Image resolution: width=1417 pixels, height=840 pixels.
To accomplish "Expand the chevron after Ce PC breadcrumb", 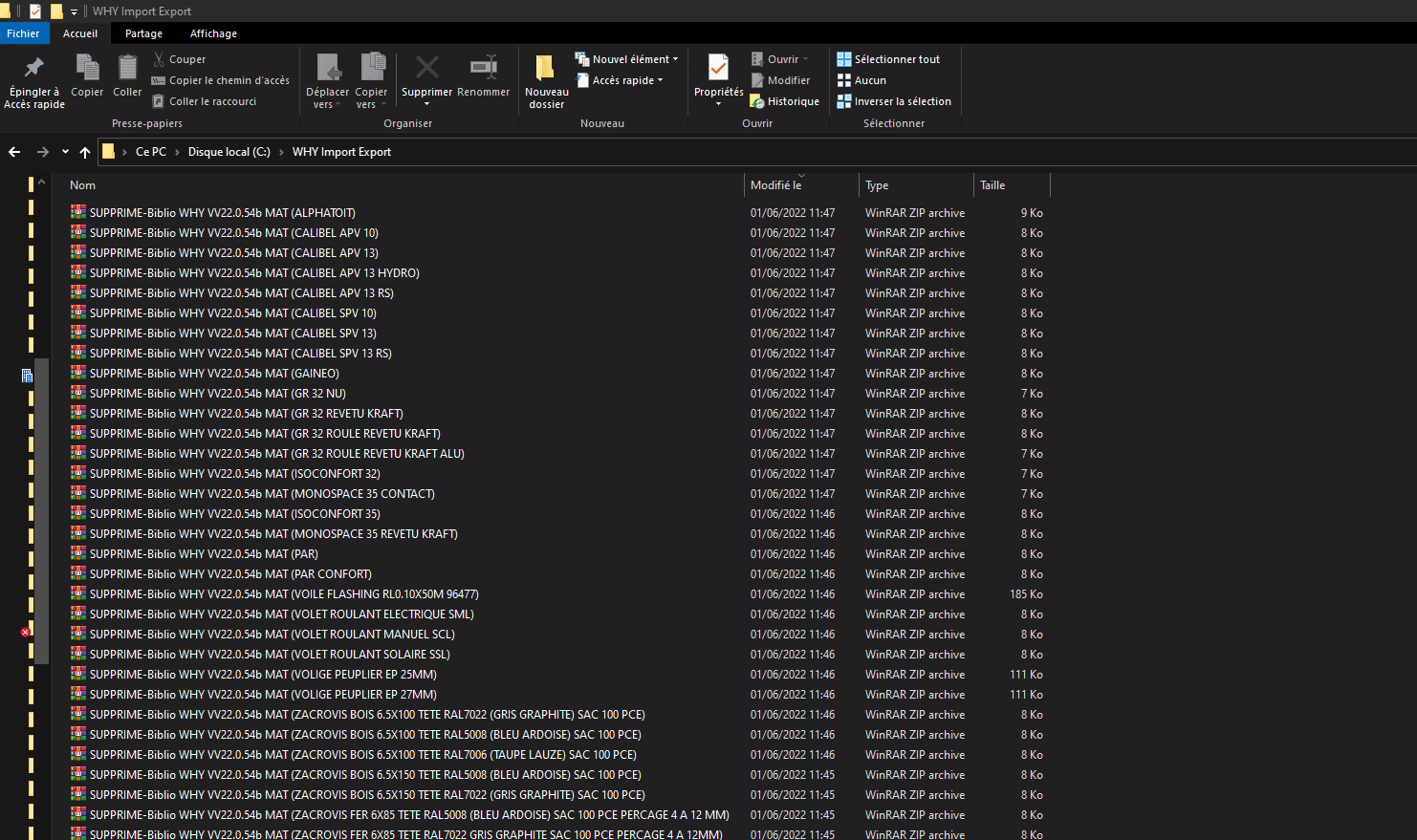I will [177, 152].
